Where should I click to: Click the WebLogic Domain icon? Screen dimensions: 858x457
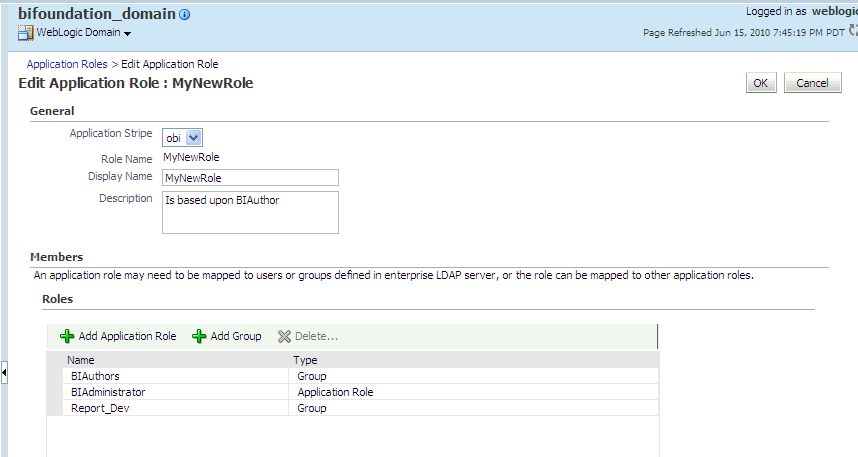[x=25, y=33]
